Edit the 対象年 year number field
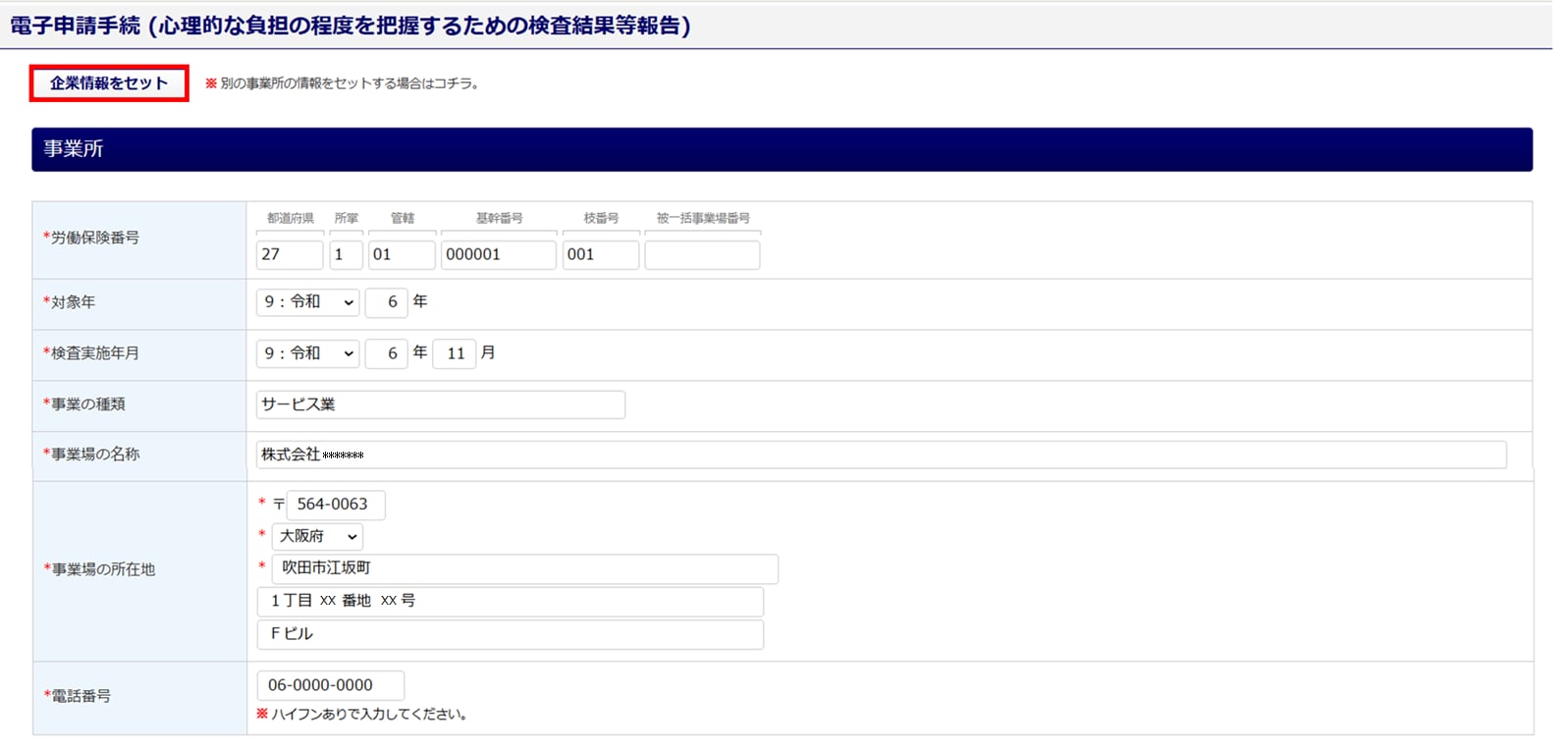Image resolution: width=1568 pixels, height=749 pixels. tap(386, 302)
